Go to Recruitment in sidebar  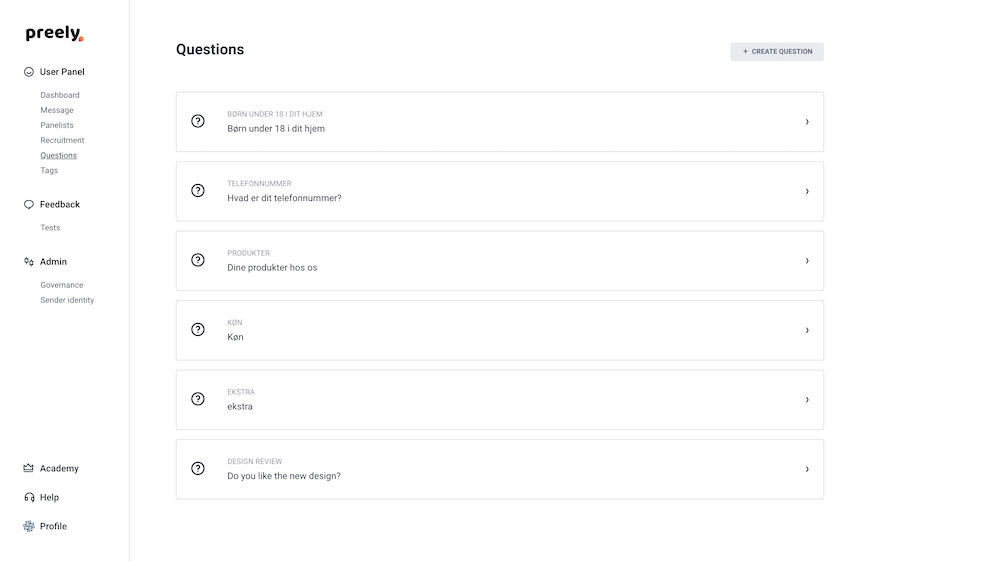[x=62, y=140]
